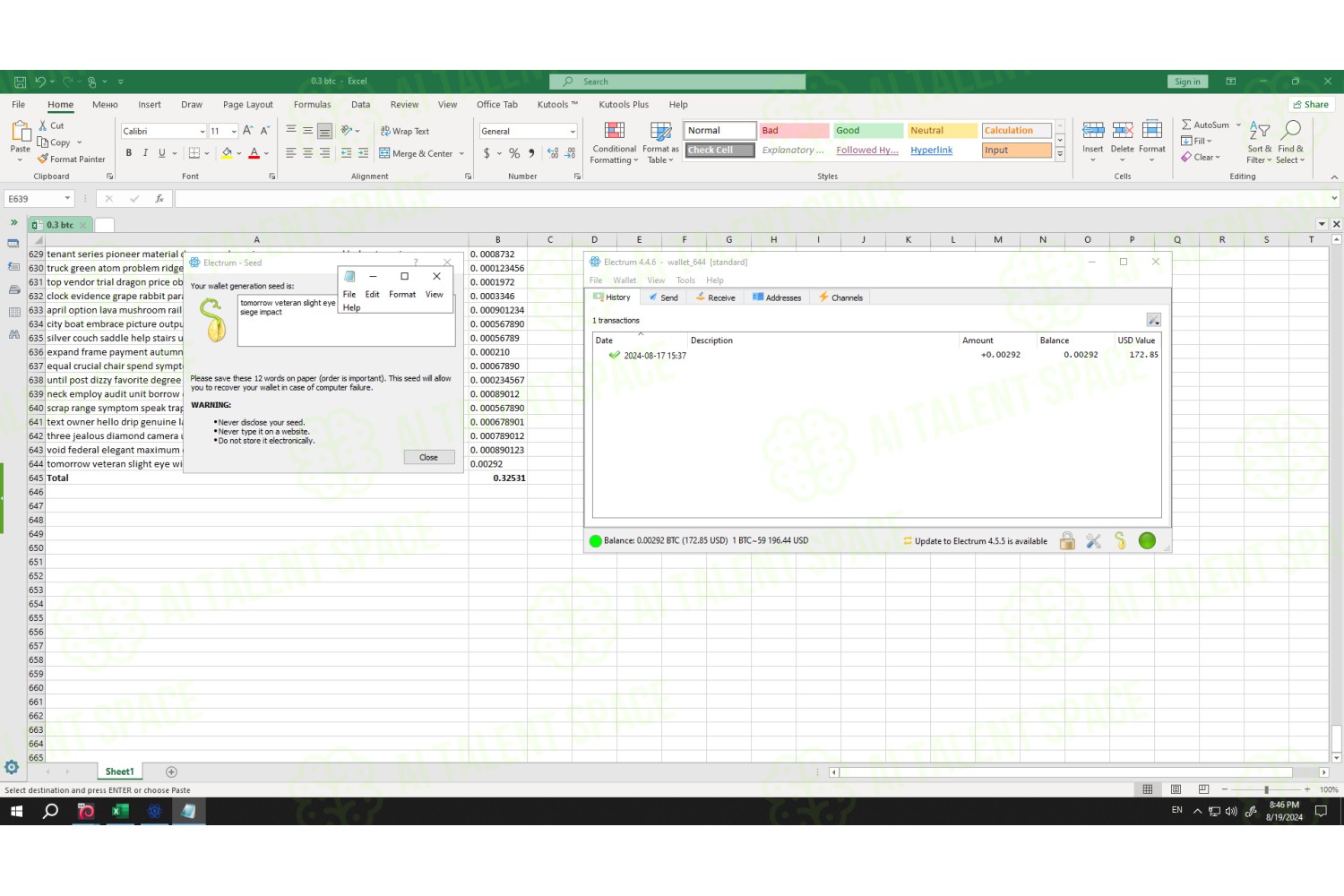Open Electrum Wallet menu
This screenshot has height=896, width=1344.
click(625, 280)
